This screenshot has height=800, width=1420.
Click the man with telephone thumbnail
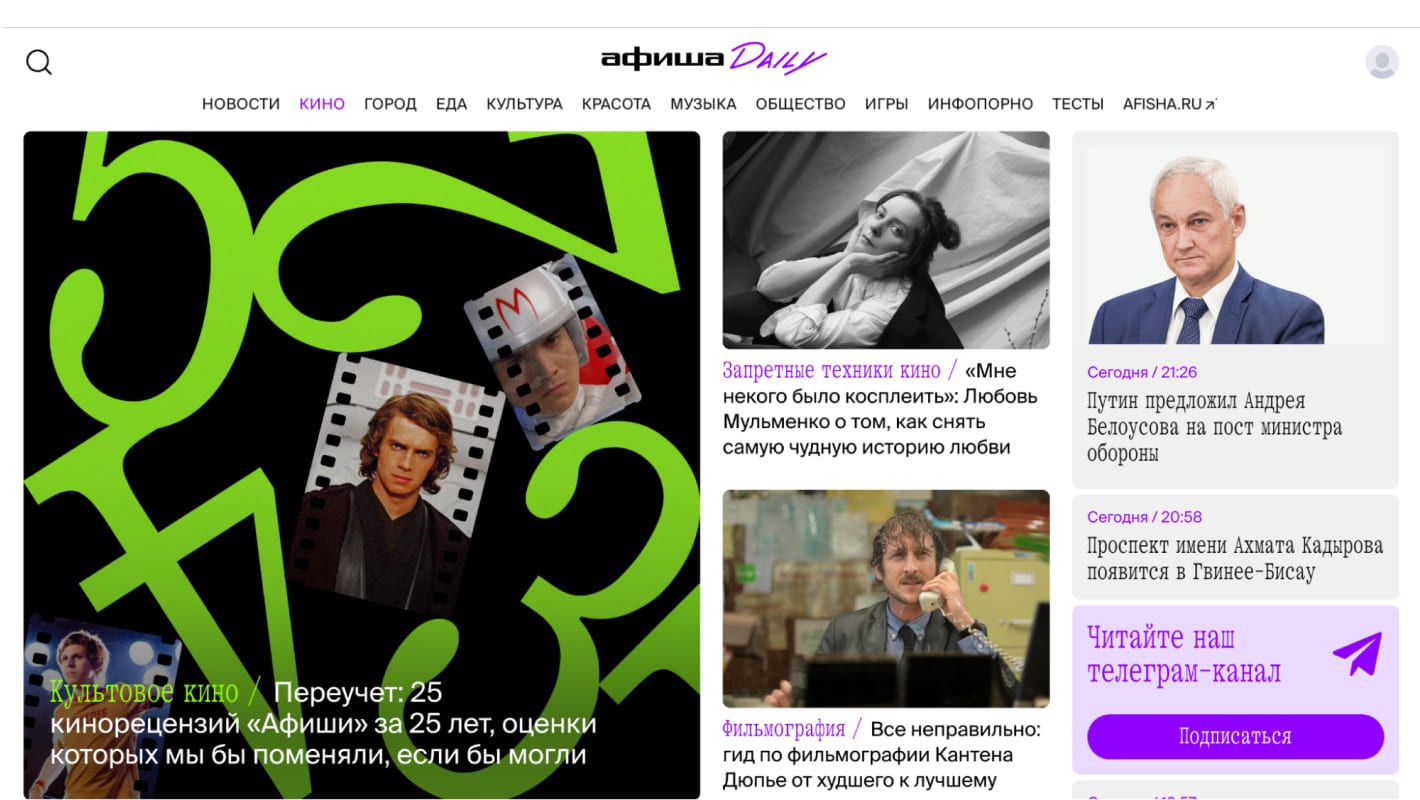tap(886, 599)
